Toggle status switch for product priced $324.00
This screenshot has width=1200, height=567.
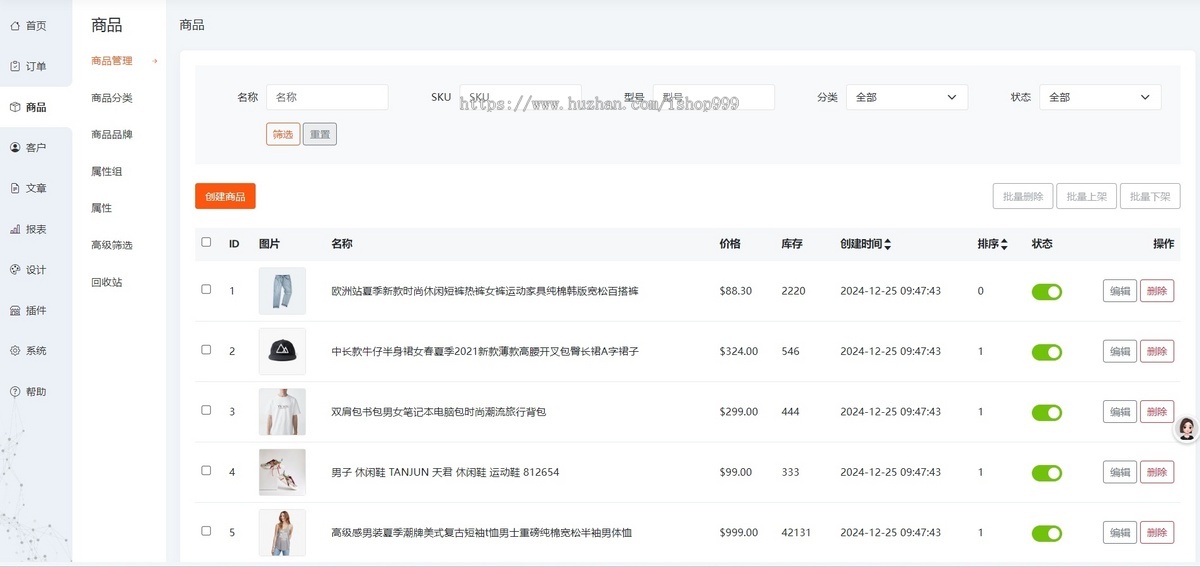click(1047, 352)
